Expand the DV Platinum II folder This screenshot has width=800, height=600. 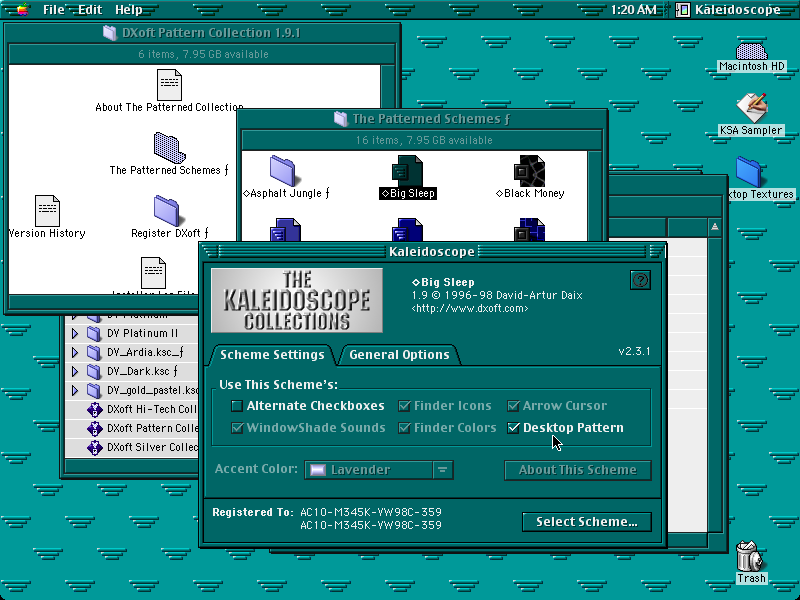pyautogui.click(x=74, y=333)
